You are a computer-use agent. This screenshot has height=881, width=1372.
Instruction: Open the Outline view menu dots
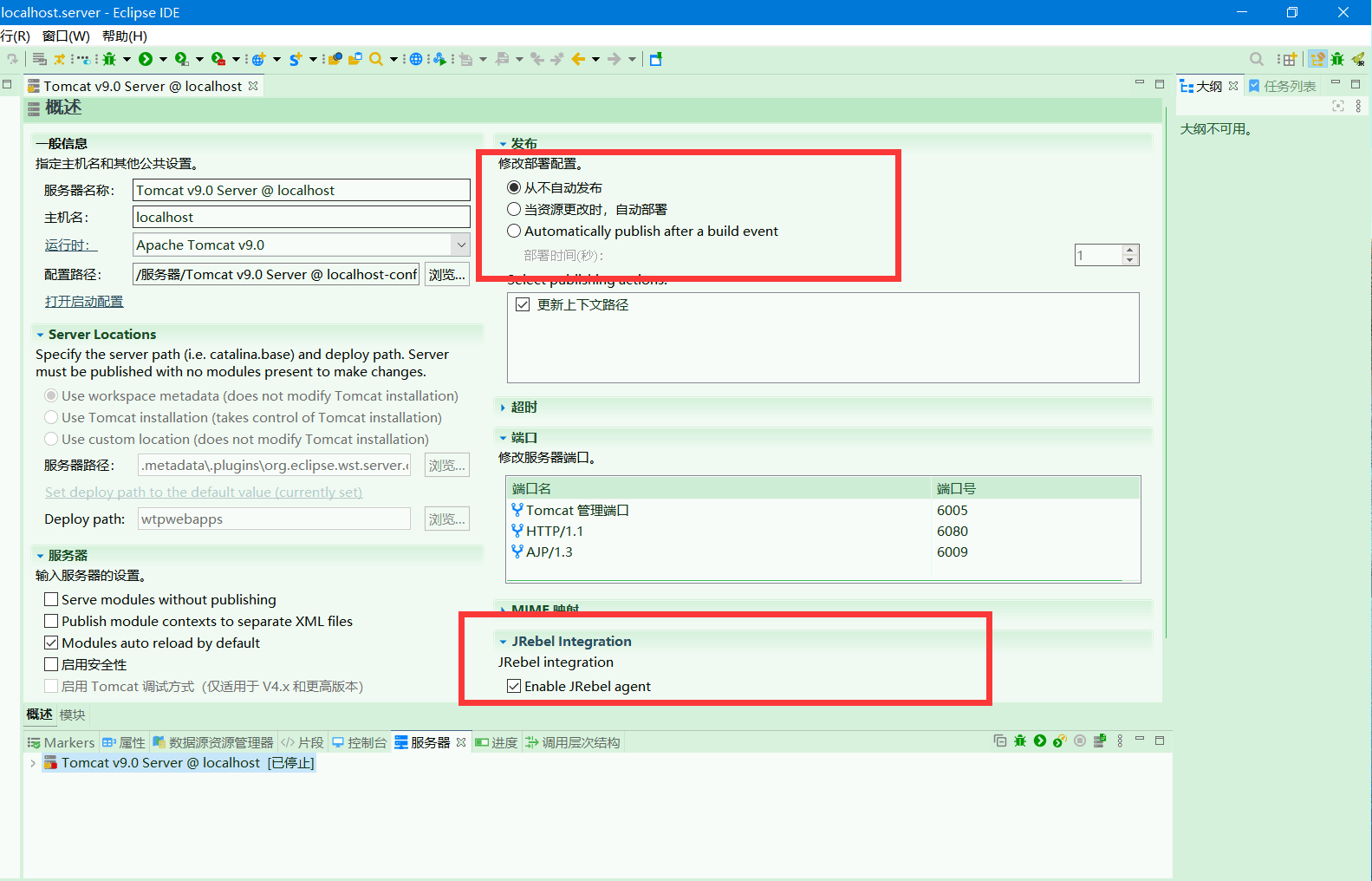point(1358,106)
